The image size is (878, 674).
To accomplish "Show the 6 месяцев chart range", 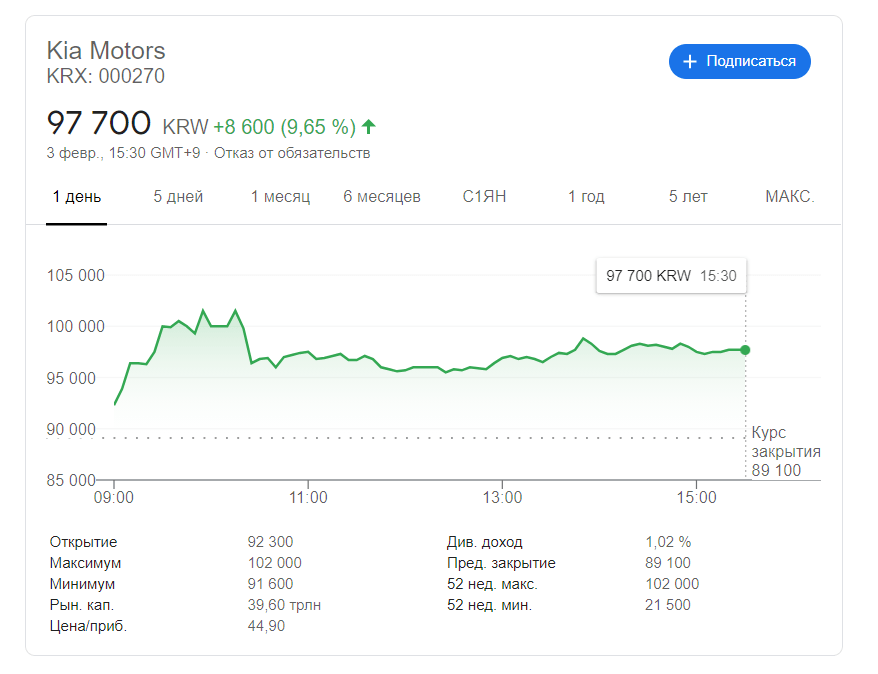I will tap(382, 196).
